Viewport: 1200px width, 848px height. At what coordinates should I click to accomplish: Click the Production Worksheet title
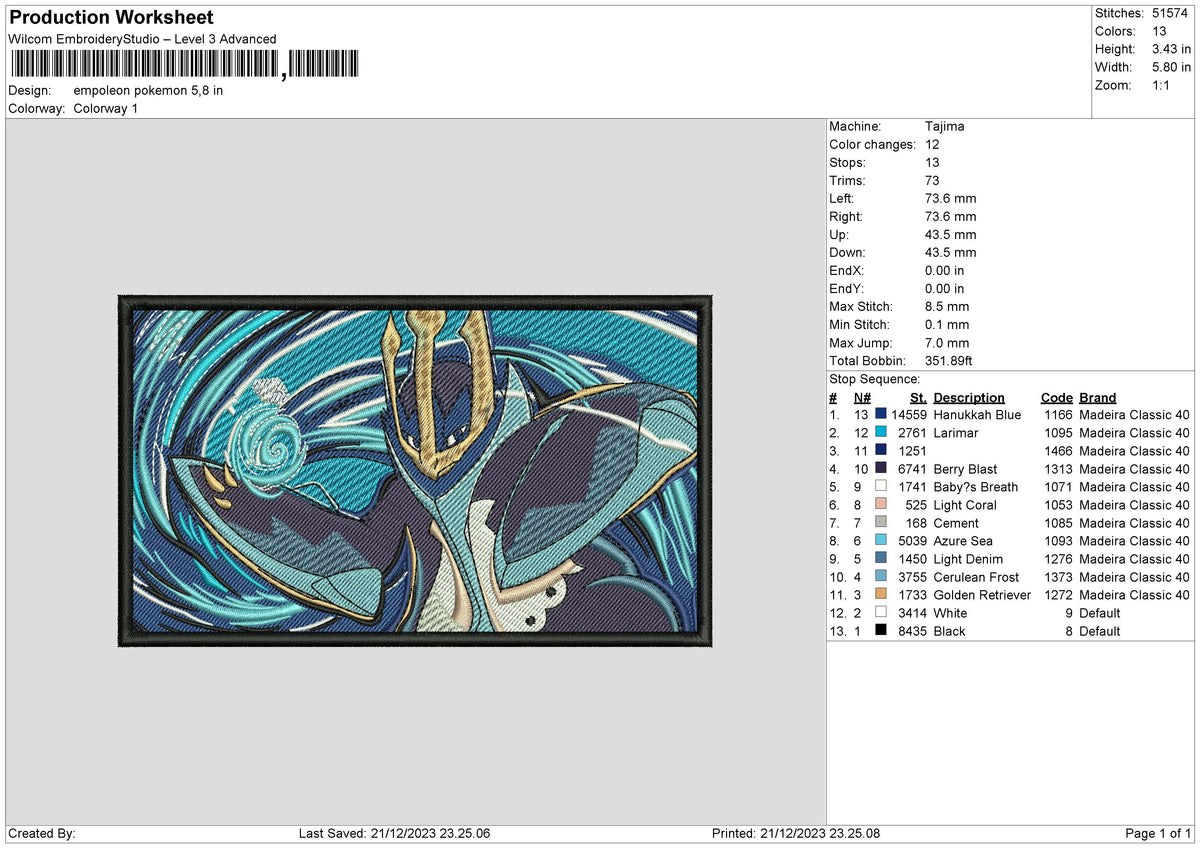[x=111, y=18]
